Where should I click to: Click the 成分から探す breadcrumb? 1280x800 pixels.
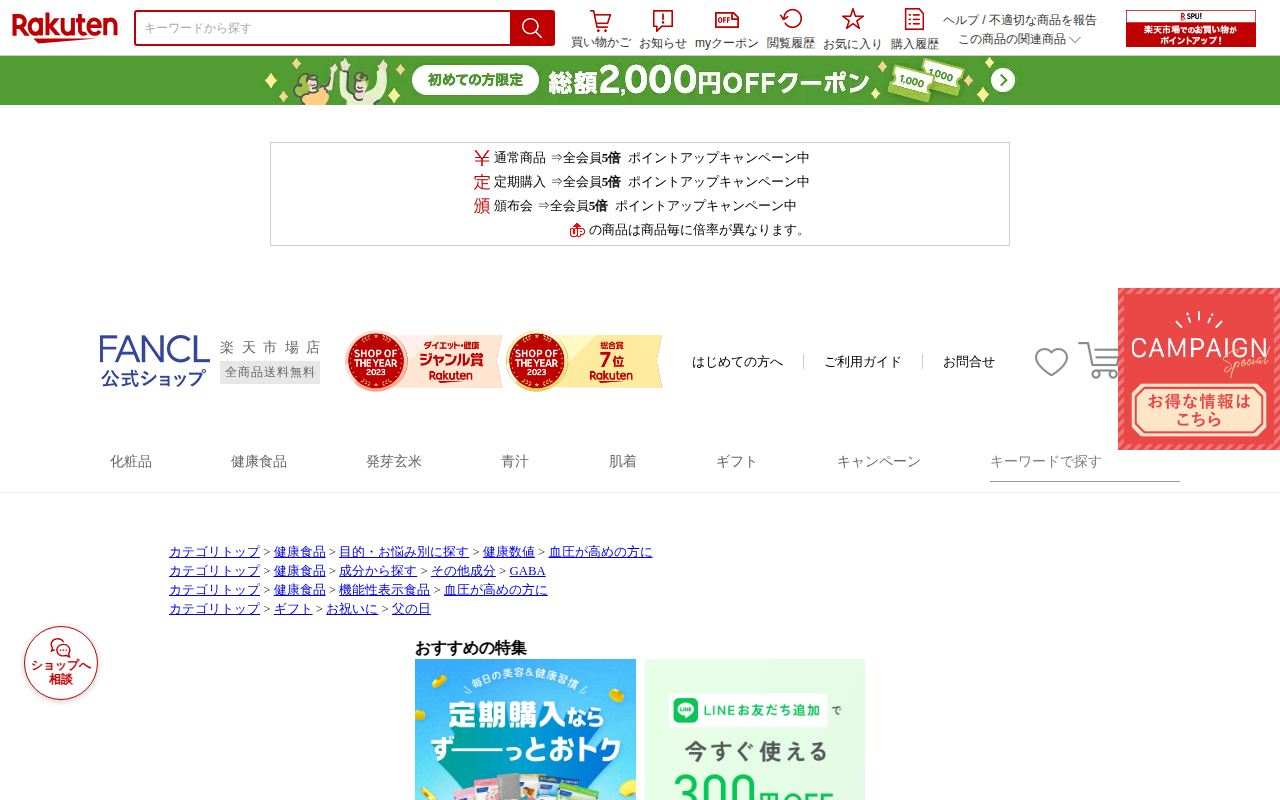[378, 571]
